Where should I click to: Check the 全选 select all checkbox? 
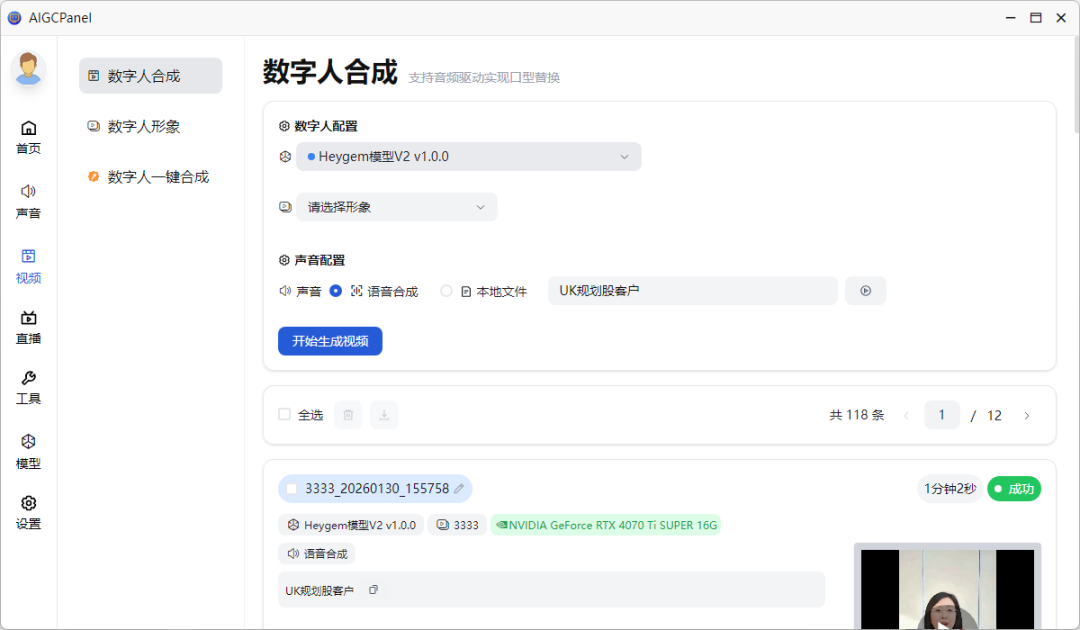[x=285, y=415]
